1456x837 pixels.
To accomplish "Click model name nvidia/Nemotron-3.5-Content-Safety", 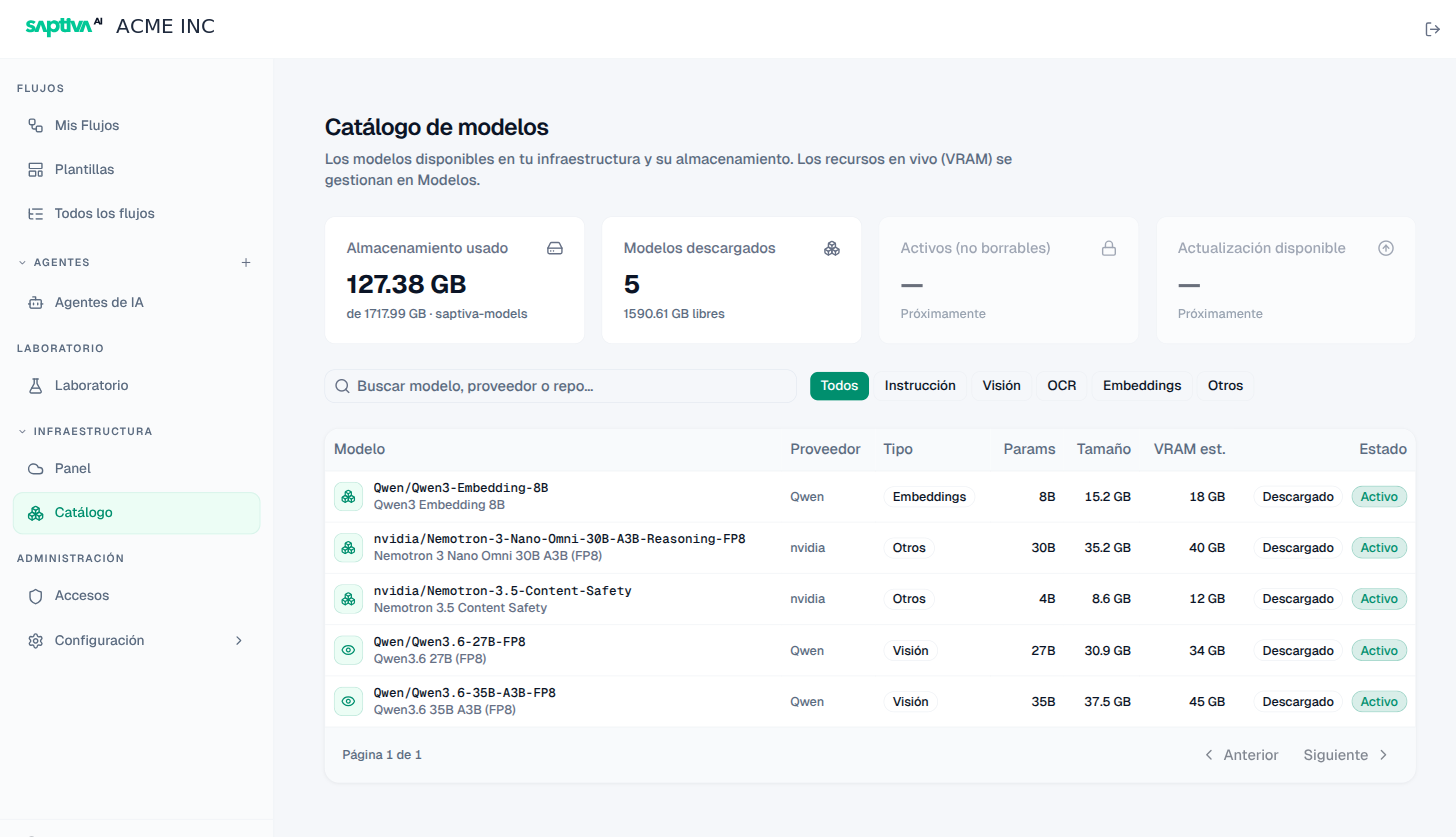I will (x=502, y=591).
